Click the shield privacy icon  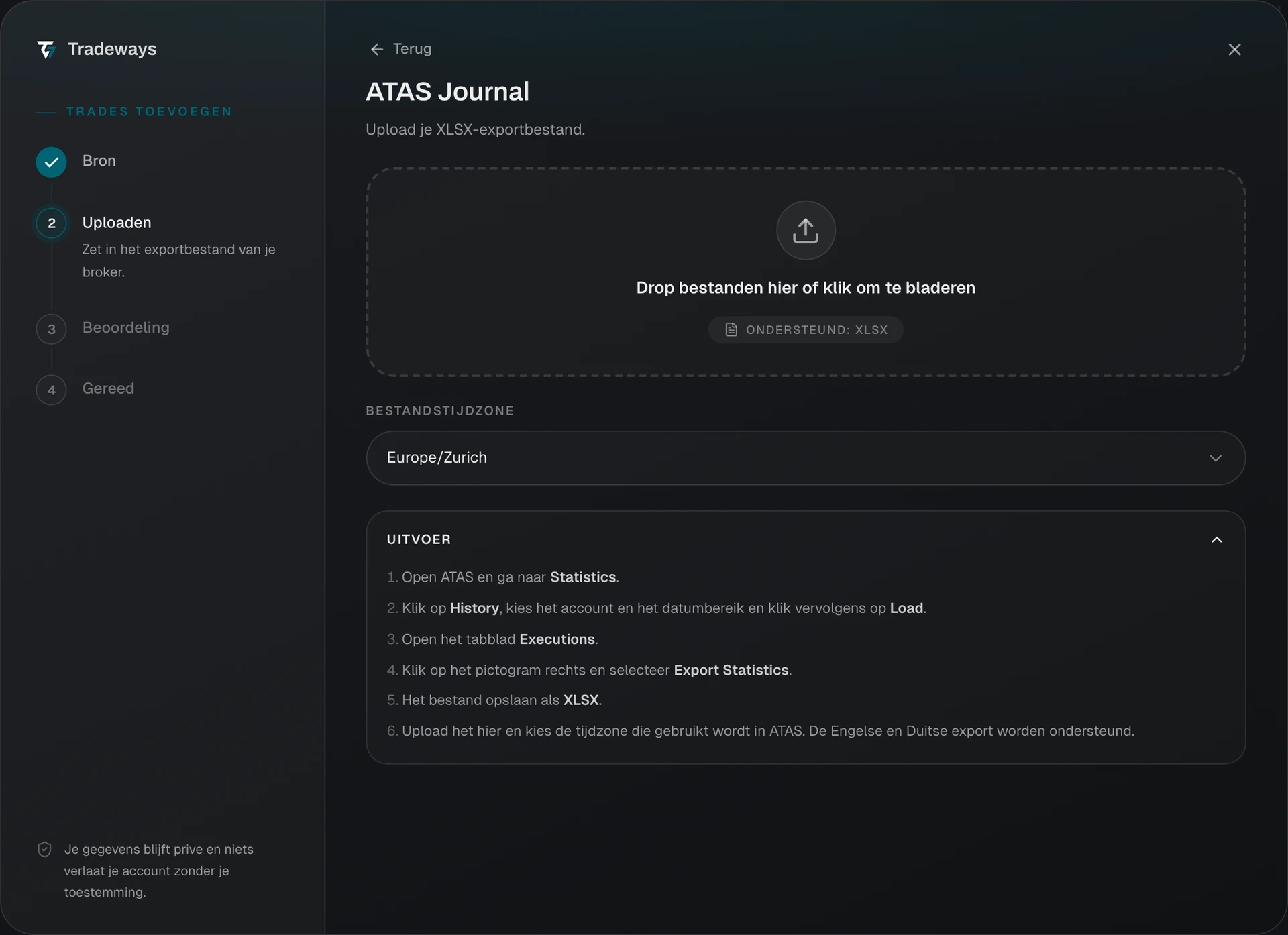coord(44,849)
